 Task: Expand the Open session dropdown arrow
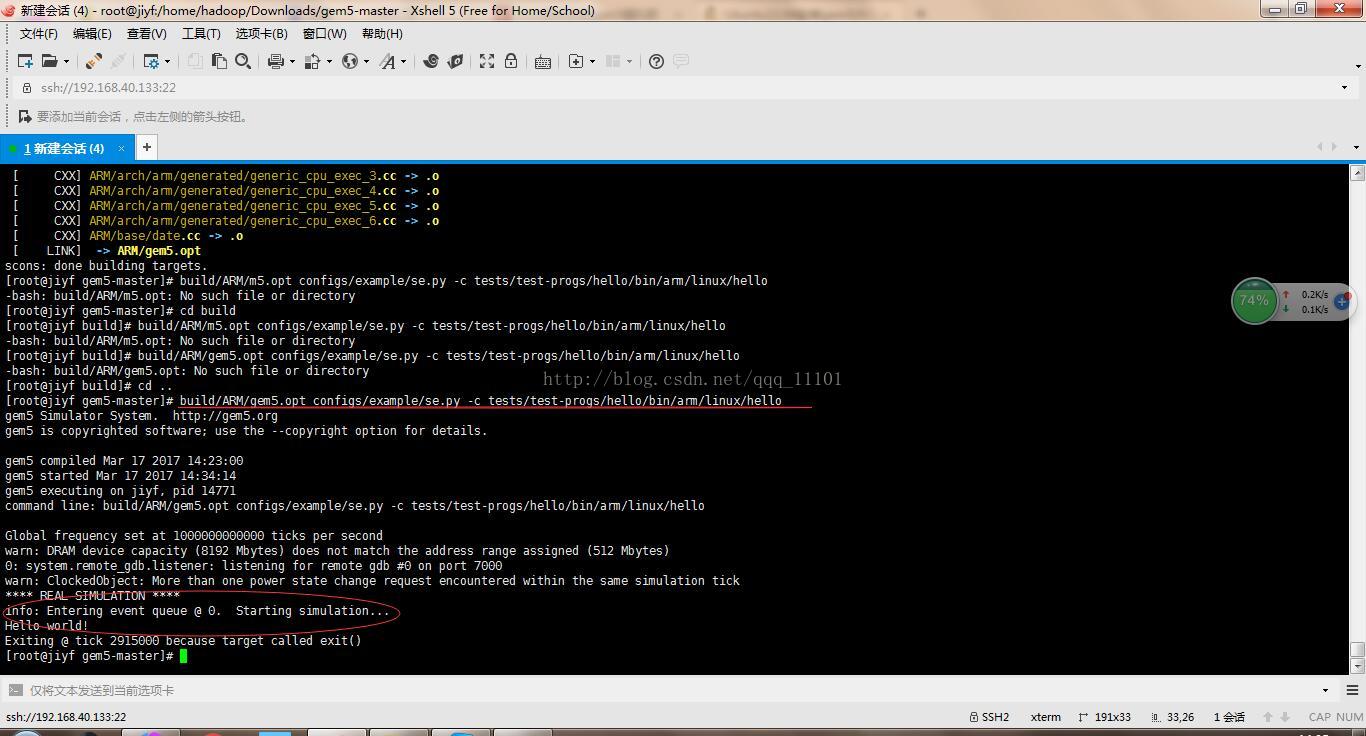pos(66,61)
